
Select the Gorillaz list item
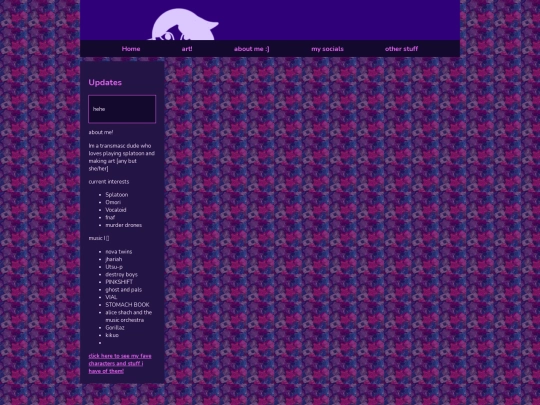click(x=115, y=328)
